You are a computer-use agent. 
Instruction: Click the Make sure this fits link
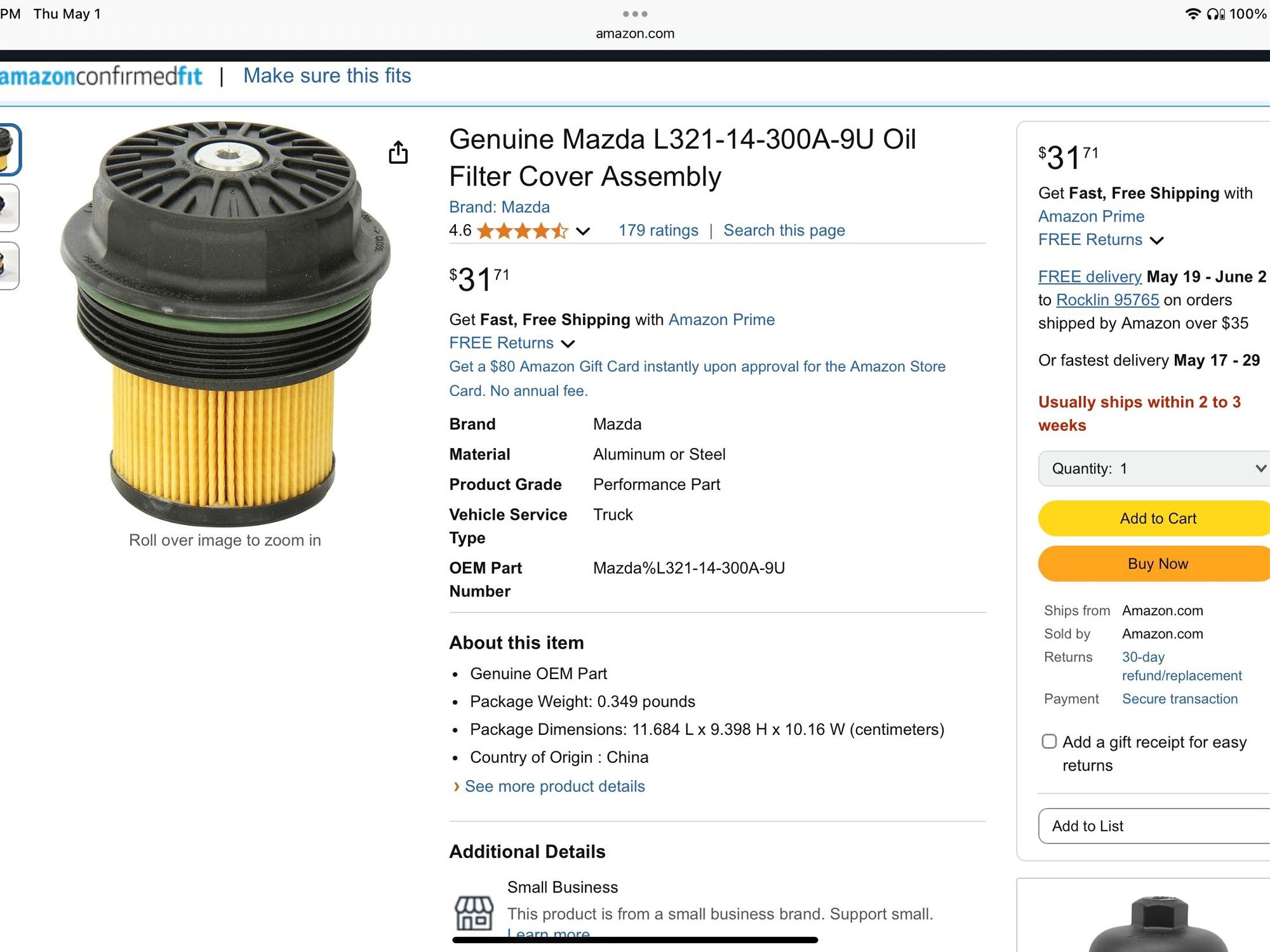pyautogui.click(x=327, y=76)
